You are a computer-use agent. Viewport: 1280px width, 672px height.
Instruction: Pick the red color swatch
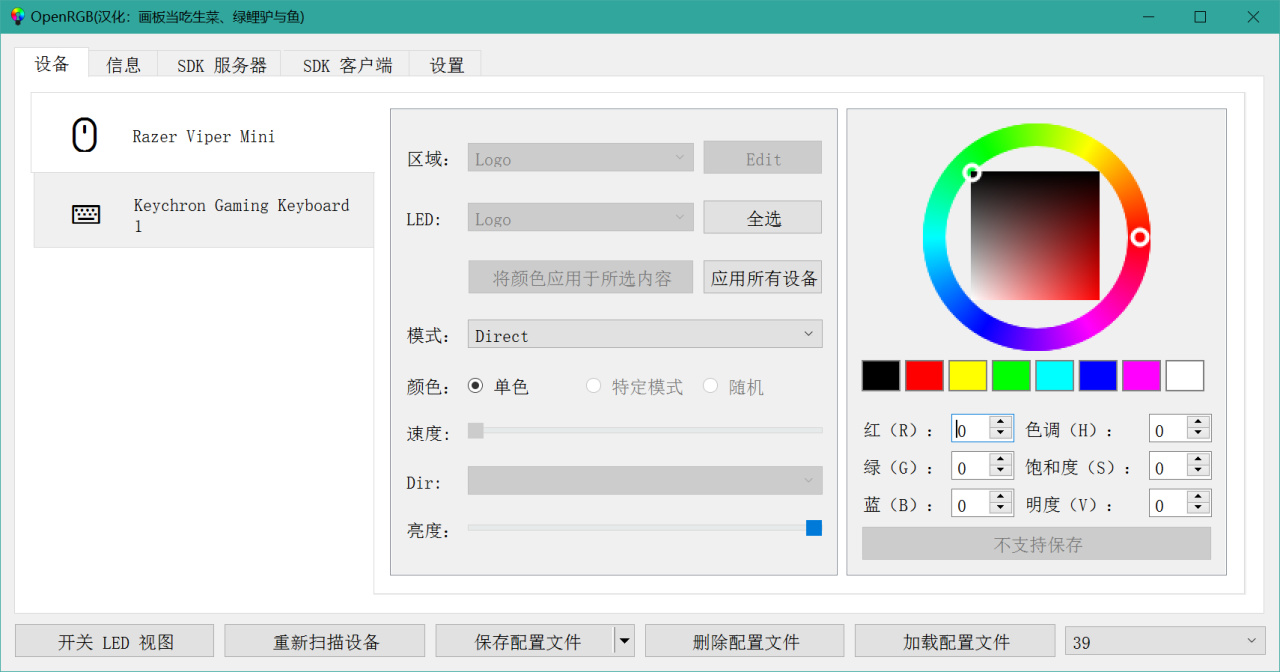pyautogui.click(x=924, y=375)
